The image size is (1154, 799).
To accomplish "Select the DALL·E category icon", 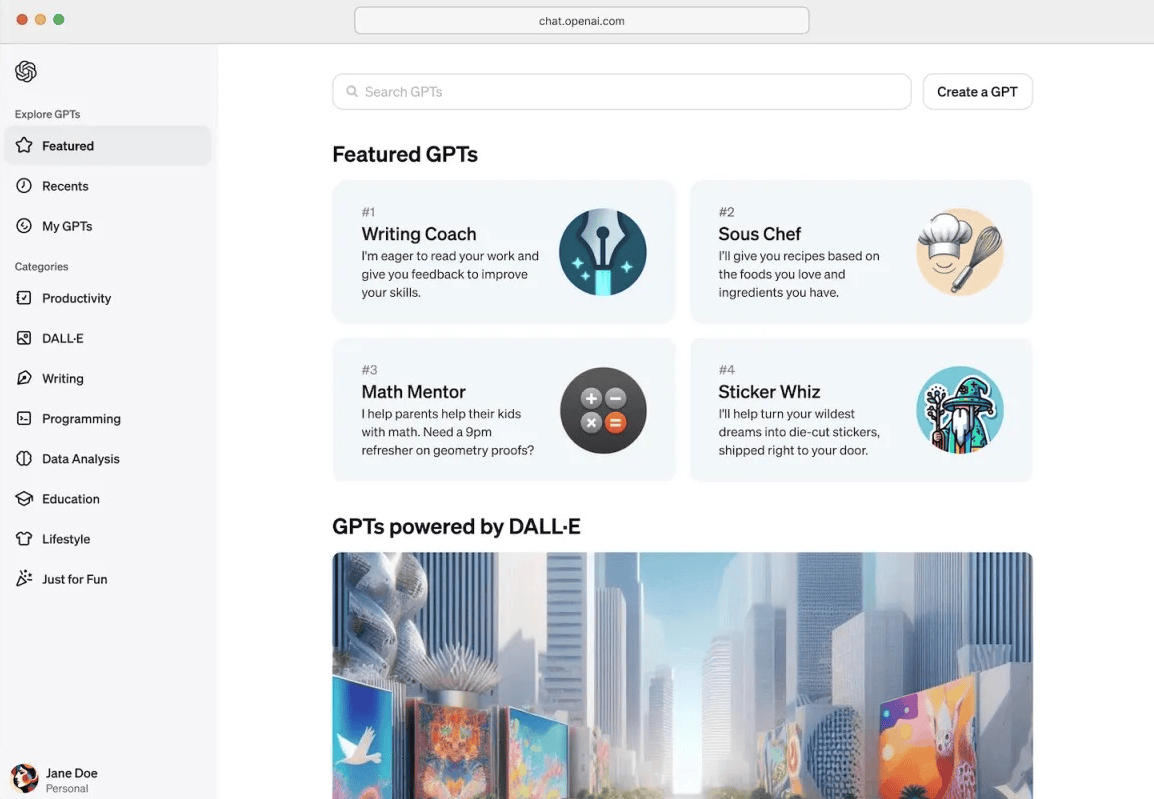I will pyautogui.click(x=24, y=338).
